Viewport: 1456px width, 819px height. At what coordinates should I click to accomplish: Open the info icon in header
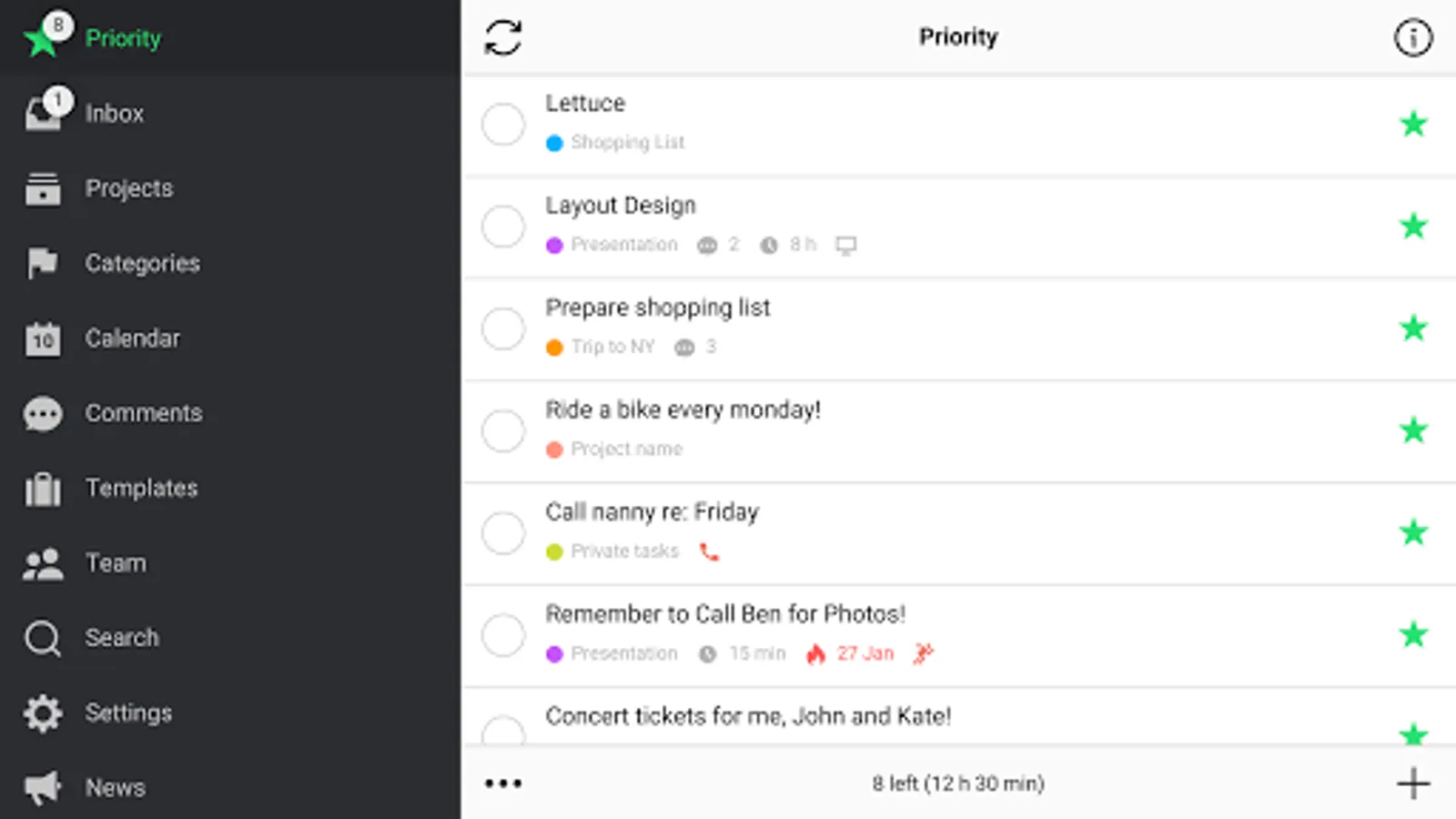point(1412,38)
